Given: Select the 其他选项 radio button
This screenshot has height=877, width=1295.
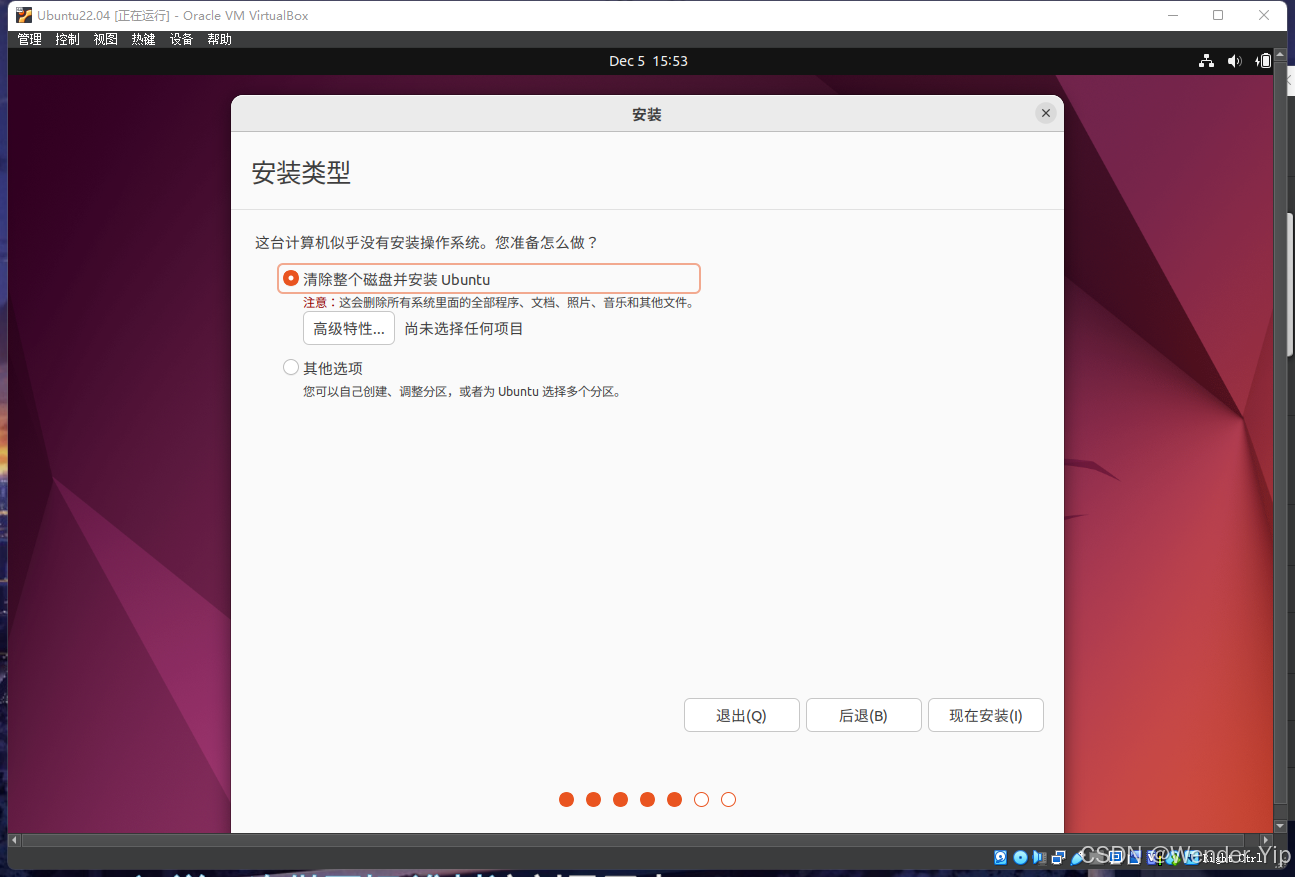Looking at the screenshot, I should 291,368.
